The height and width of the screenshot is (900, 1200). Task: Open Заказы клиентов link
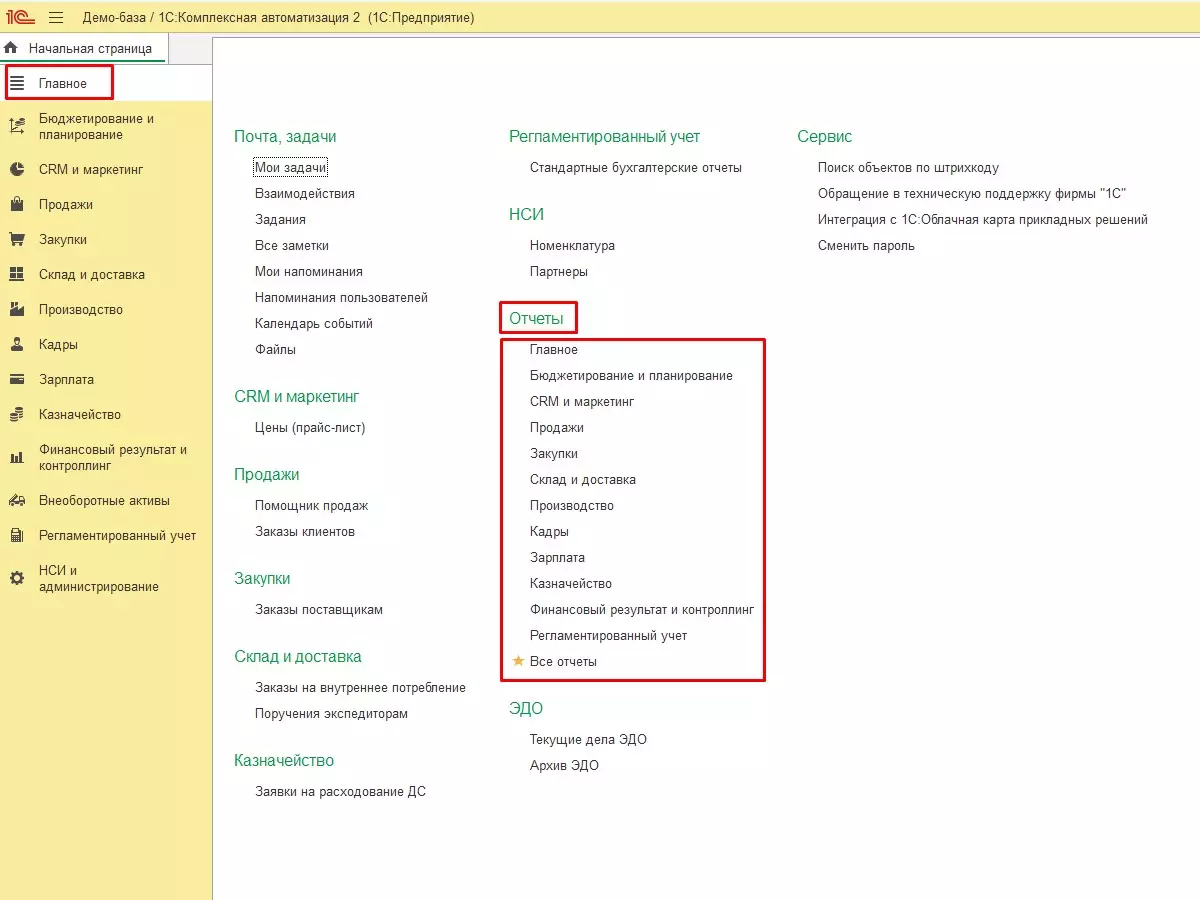tap(305, 532)
